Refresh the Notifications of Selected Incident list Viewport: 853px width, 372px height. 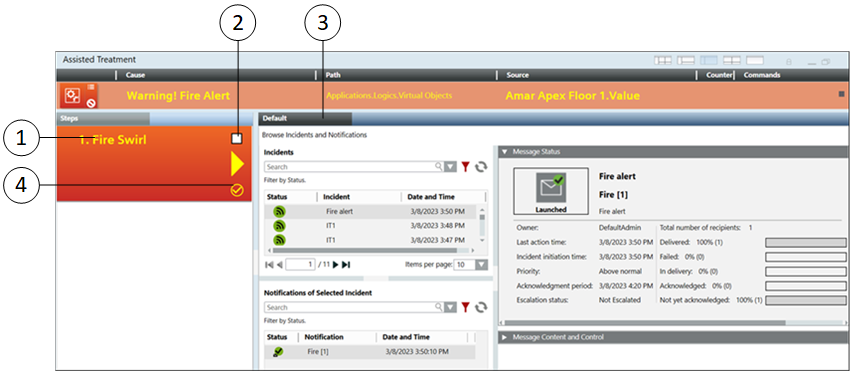(x=480, y=307)
